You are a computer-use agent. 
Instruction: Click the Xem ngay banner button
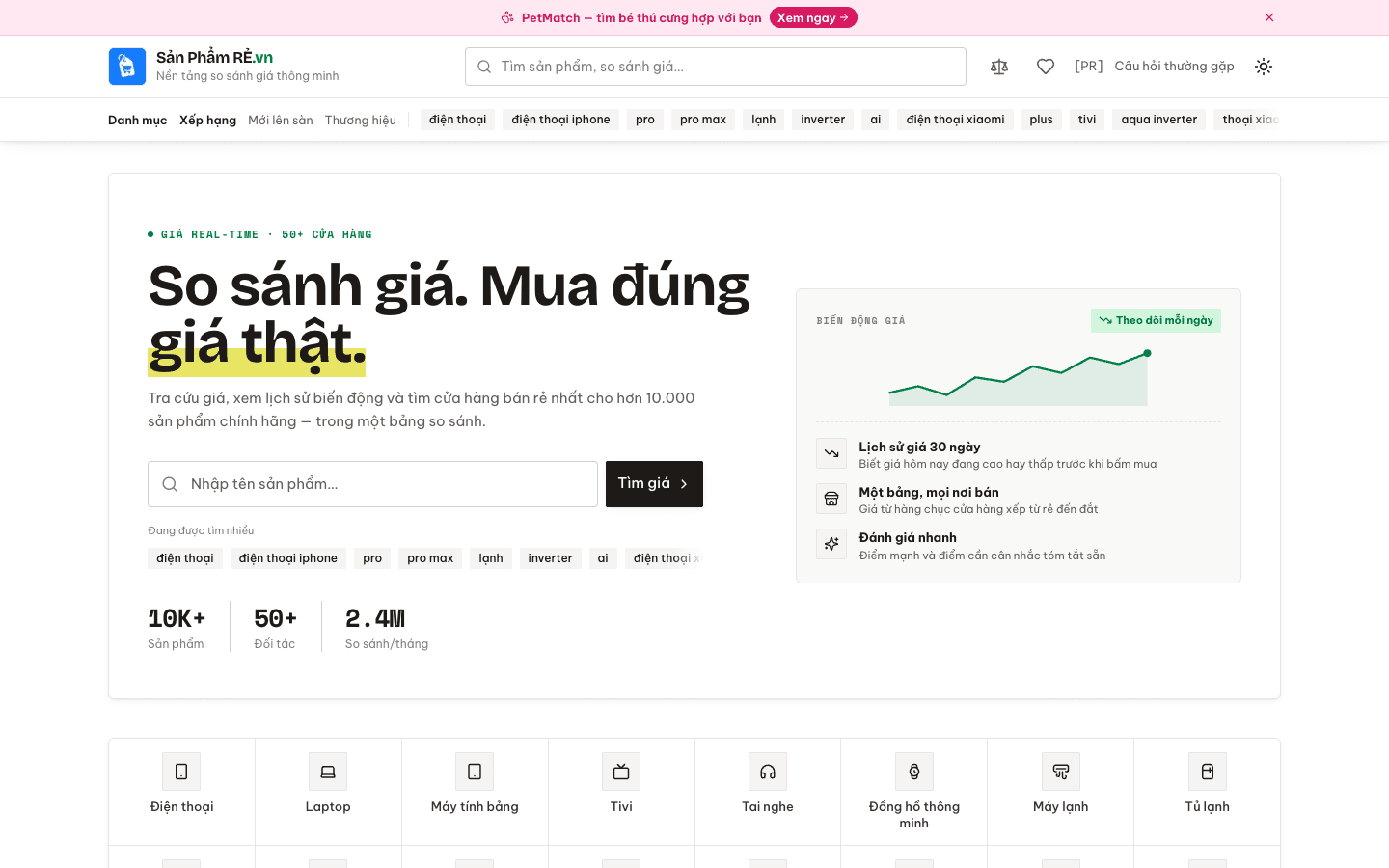[813, 17]
